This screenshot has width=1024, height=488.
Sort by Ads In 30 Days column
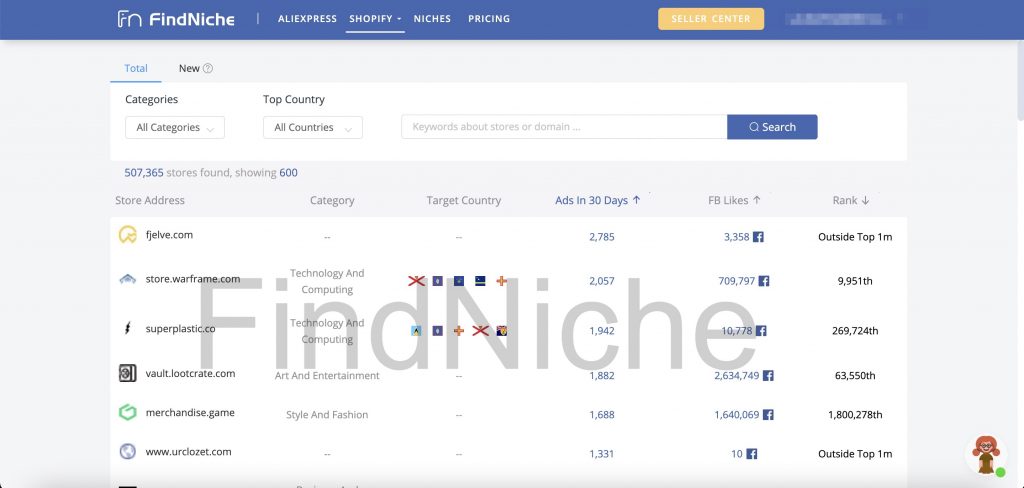(598, 201)
